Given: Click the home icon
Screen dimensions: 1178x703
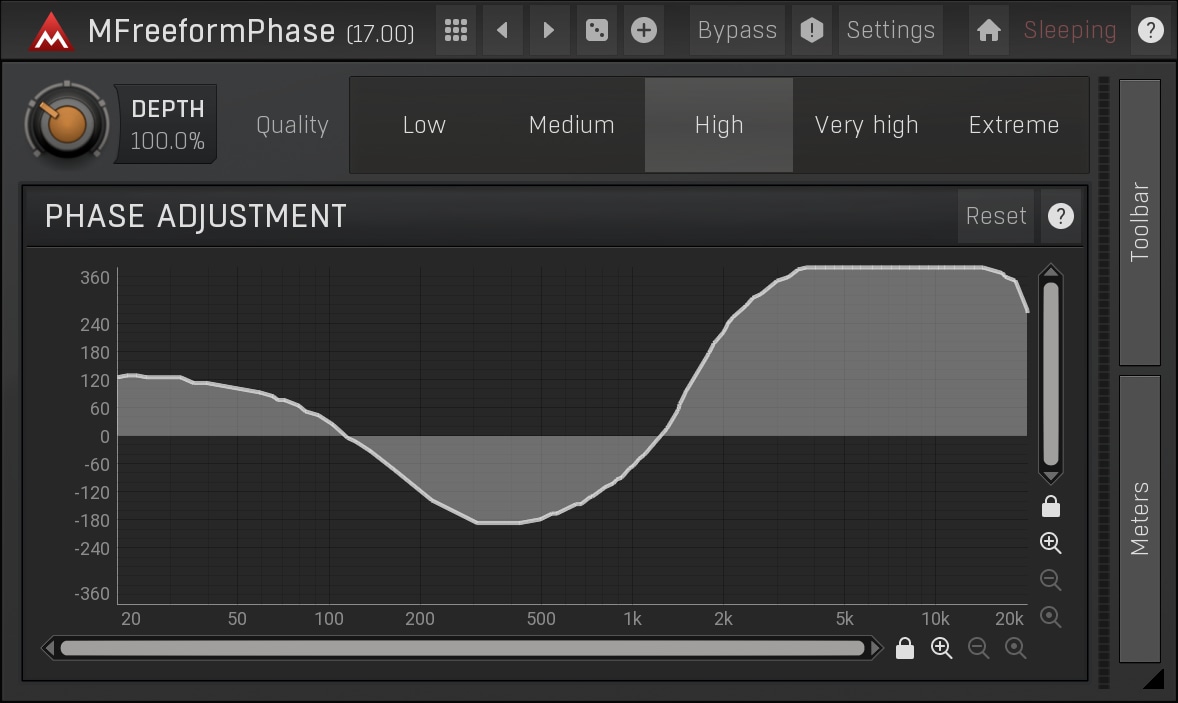Looking at the screenshot, I should tap(988, 31).
